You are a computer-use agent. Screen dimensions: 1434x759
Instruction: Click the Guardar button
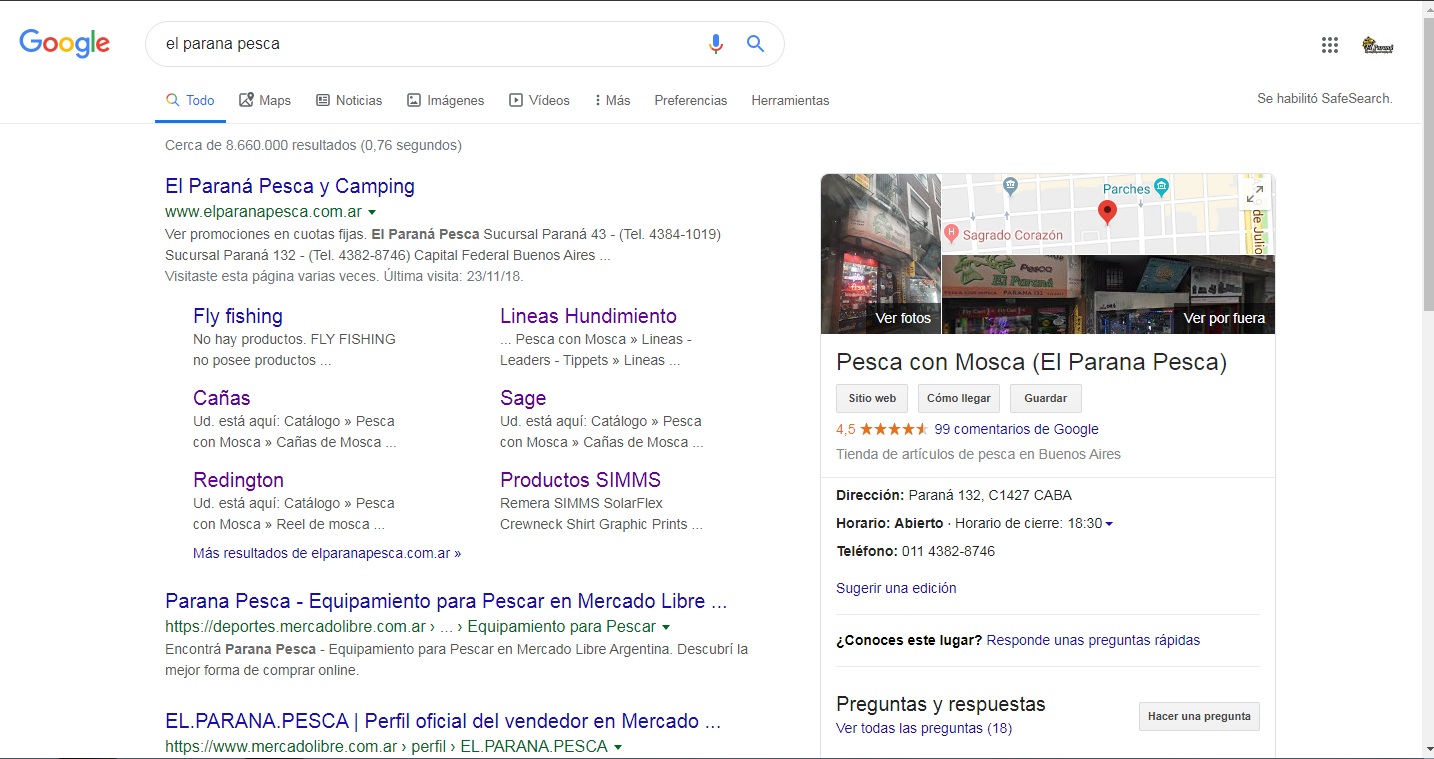(1046, 398)
